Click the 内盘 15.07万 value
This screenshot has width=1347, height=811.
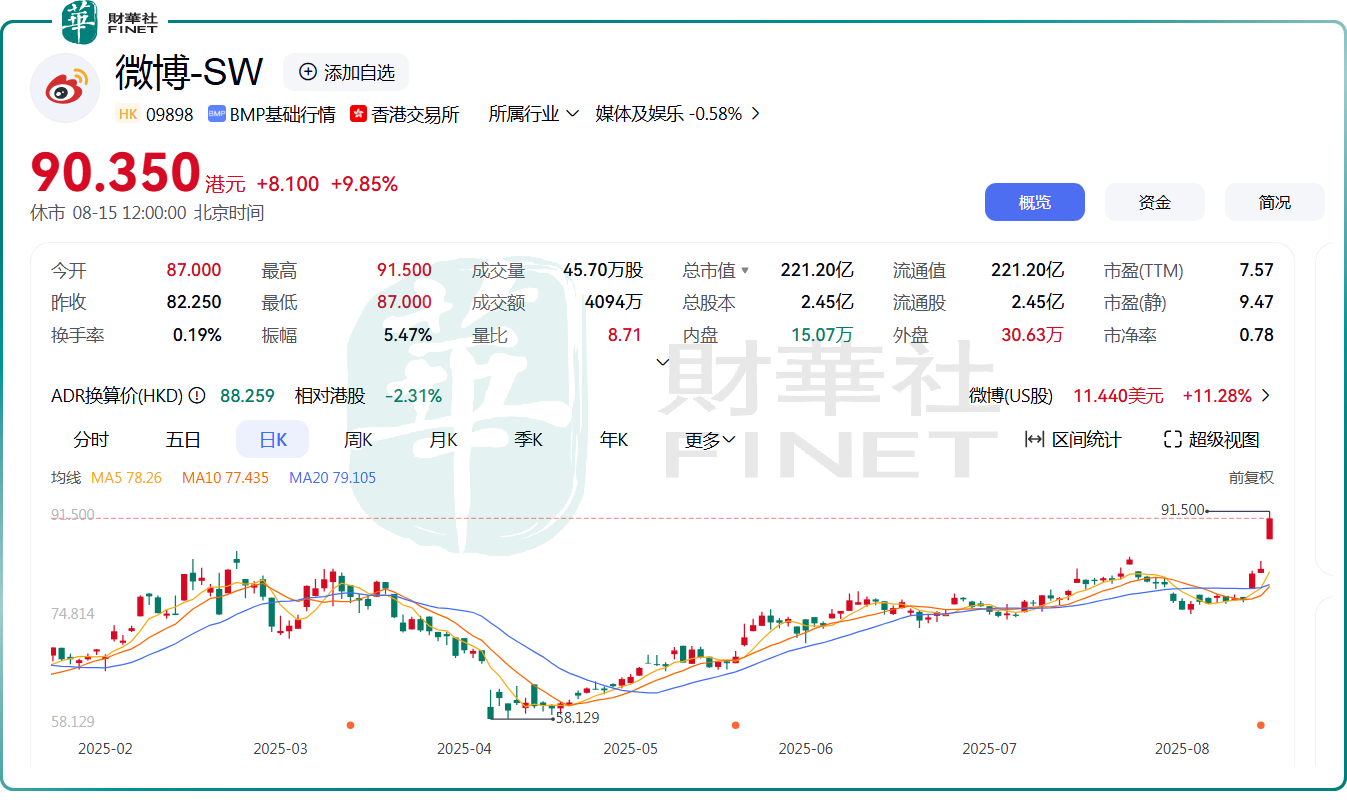coord(822,335)
